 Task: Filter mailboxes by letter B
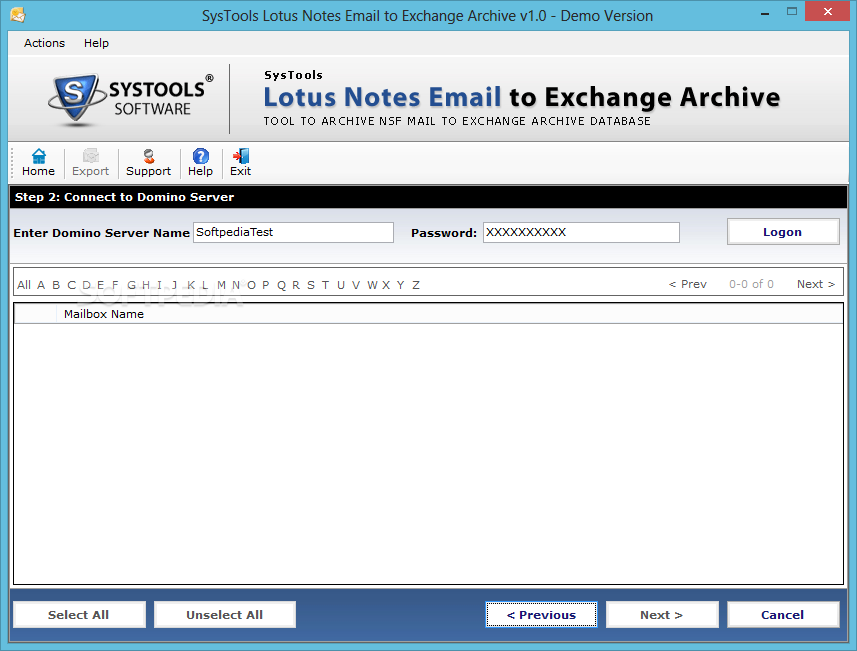(x=56, y=285)
